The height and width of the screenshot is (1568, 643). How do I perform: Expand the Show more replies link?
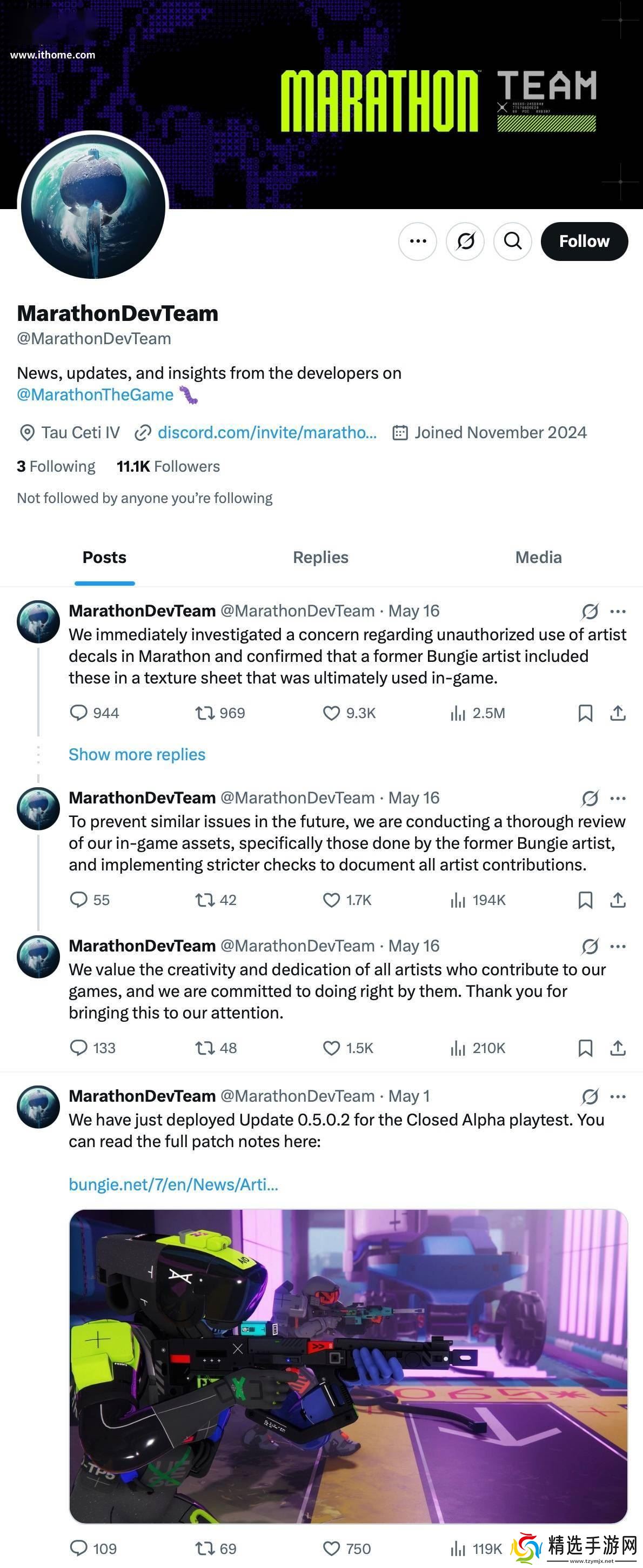click(x=137, y=754)
